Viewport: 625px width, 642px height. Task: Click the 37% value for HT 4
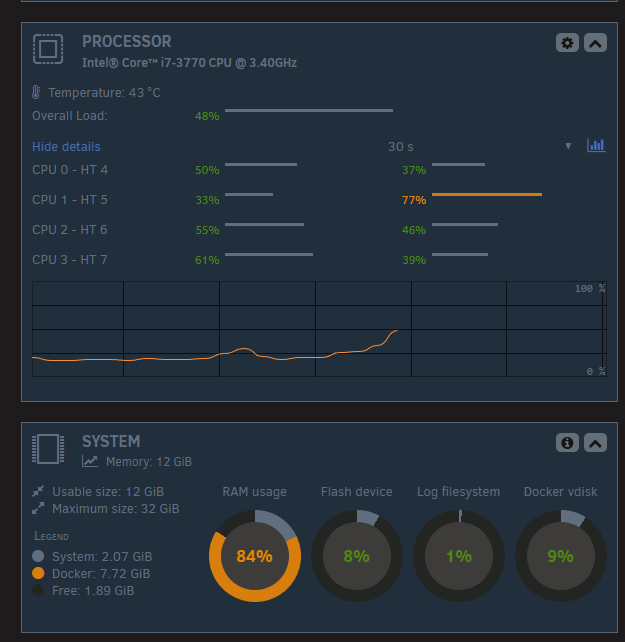tap(414, 170)
